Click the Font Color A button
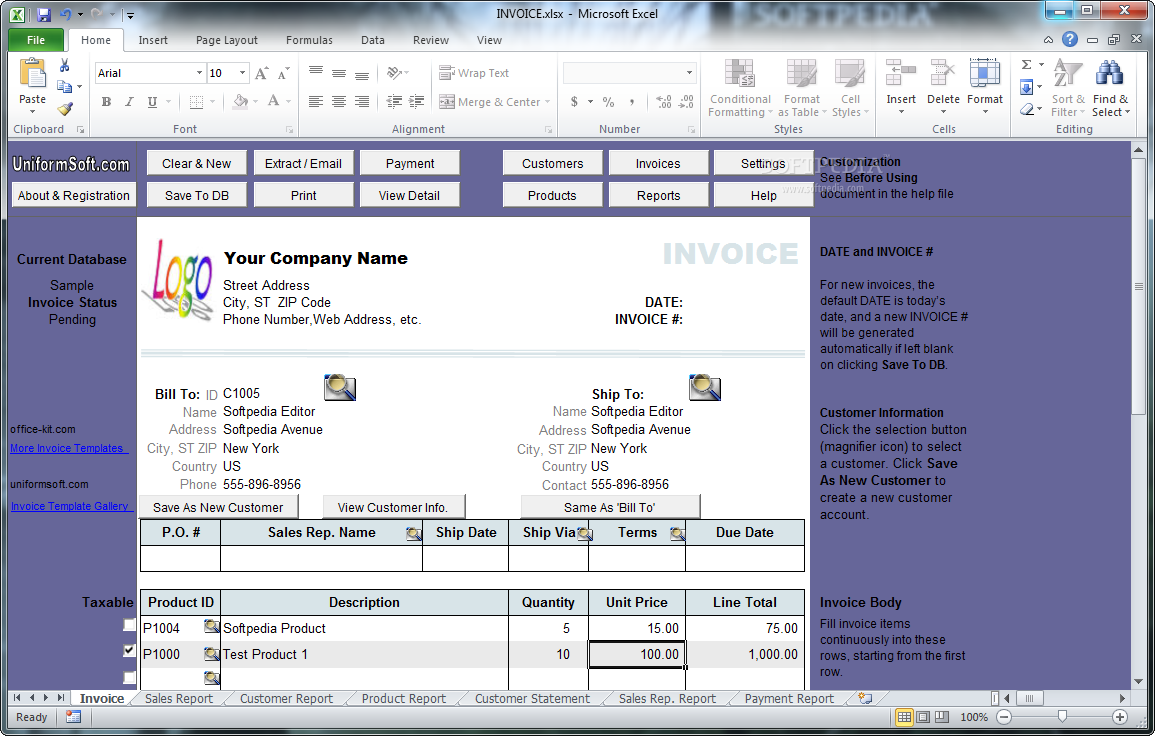Viewport: 1155px width, 736px height. [x=273, y=102]
